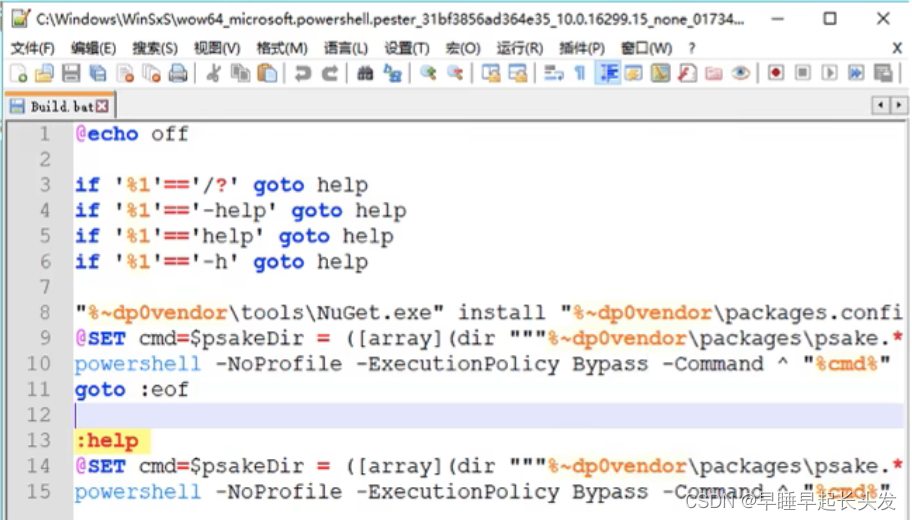912x520 pixels.
Task: Click the "if '%1'=='-help' goto help" line
Action: (x=241, y=210)
